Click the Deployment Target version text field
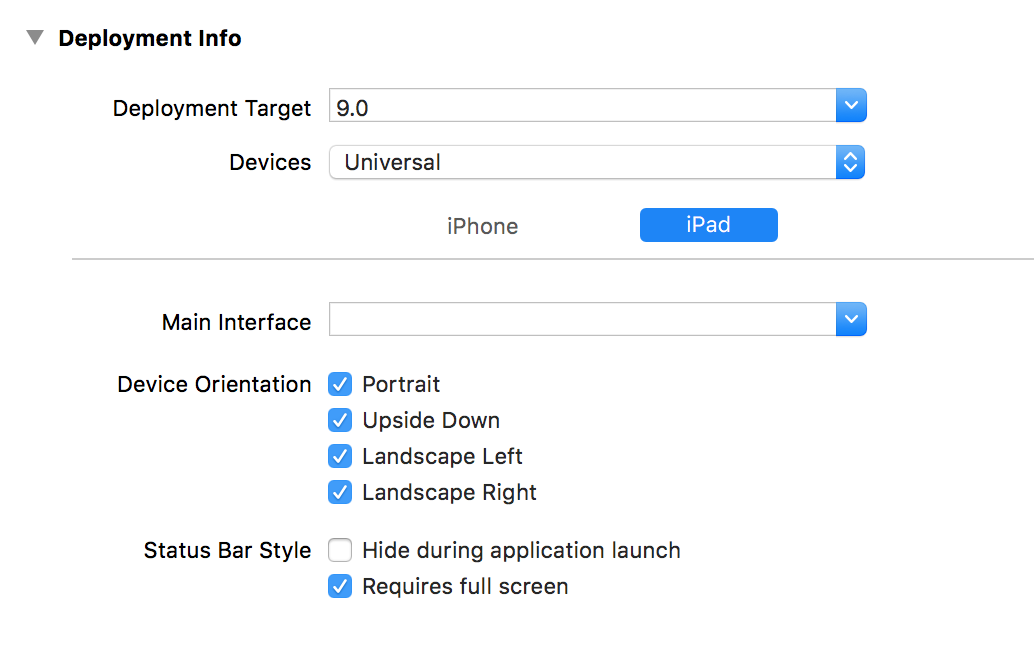Screen dimensions: 1034x654 pyautogui.click(x=582, y=107)
